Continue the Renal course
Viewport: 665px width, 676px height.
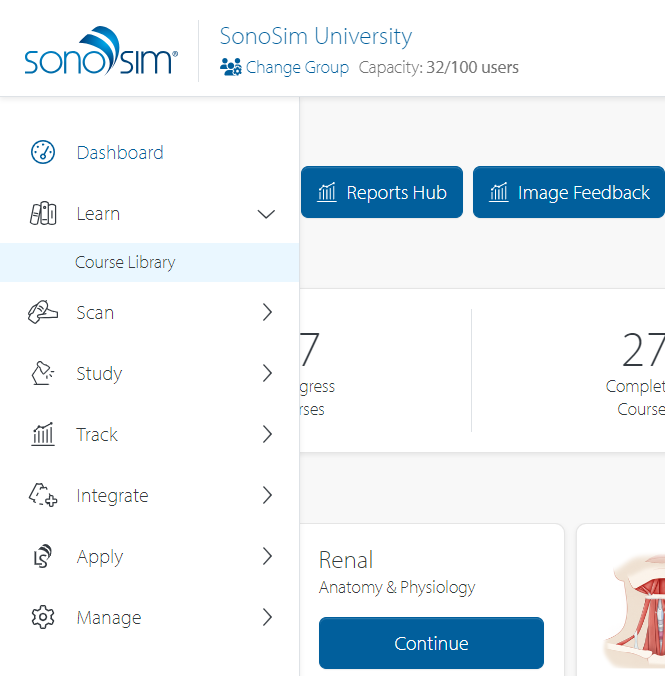point(431,643)
